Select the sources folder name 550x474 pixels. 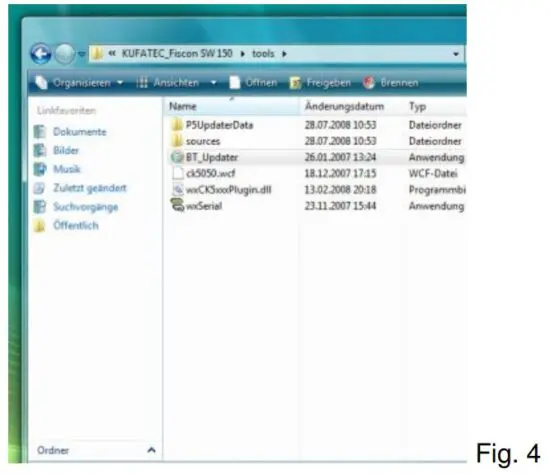click(x=203, y=141)
